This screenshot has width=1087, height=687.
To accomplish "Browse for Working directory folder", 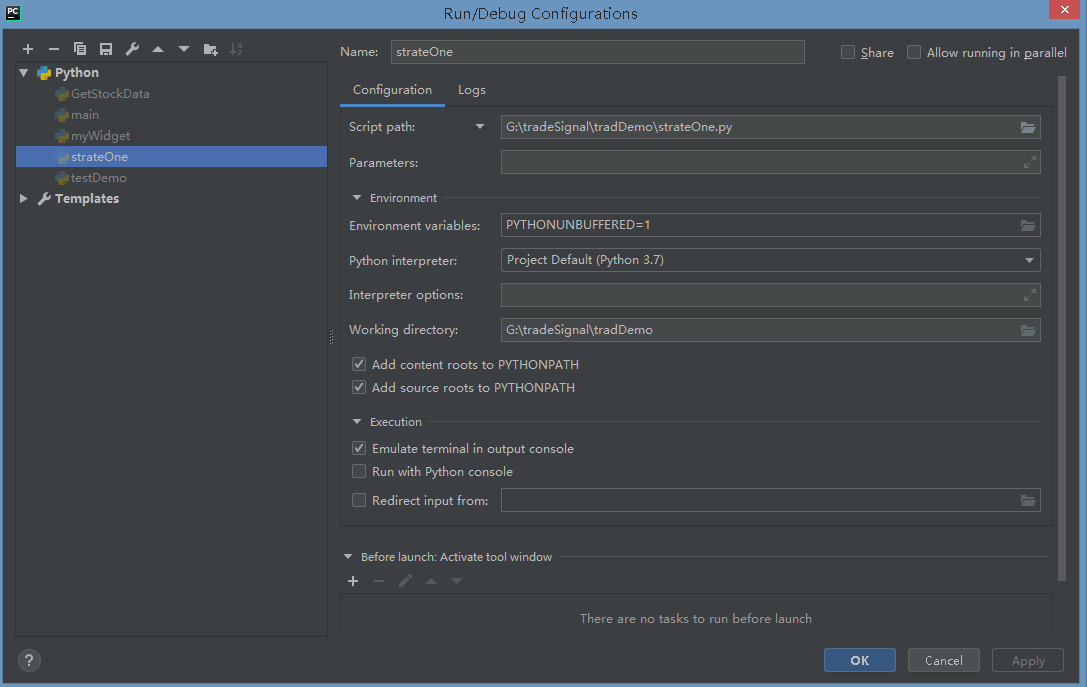I will point(1027,331).
